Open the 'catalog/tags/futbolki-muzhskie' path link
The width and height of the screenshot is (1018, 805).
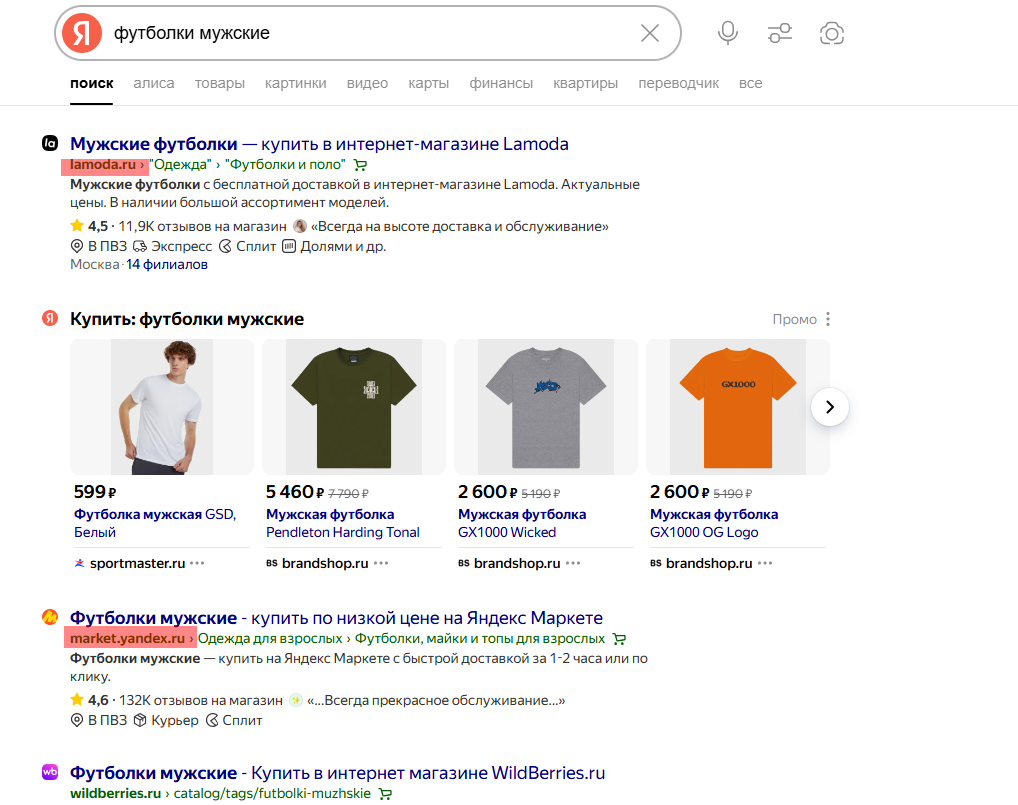point(272,793)
